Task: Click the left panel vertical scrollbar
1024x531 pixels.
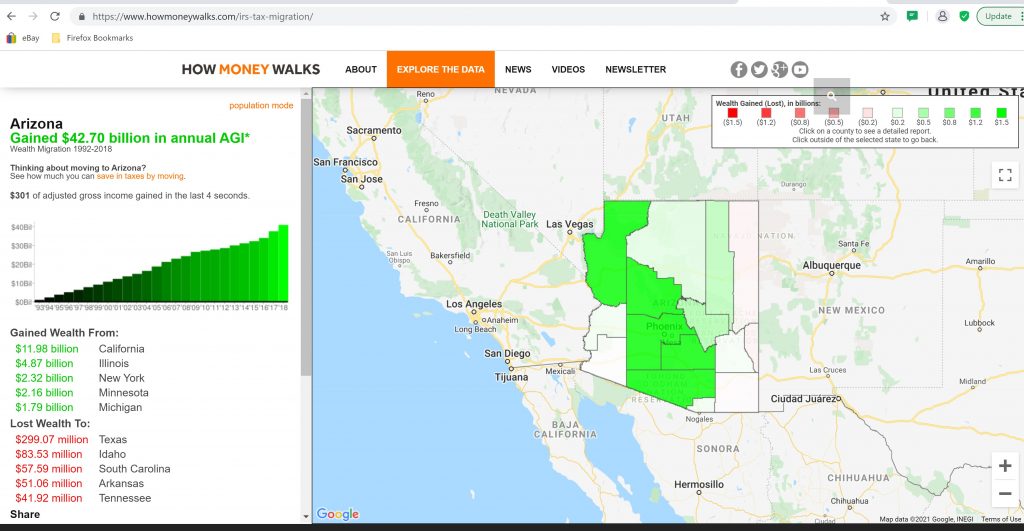Action: 306,238
